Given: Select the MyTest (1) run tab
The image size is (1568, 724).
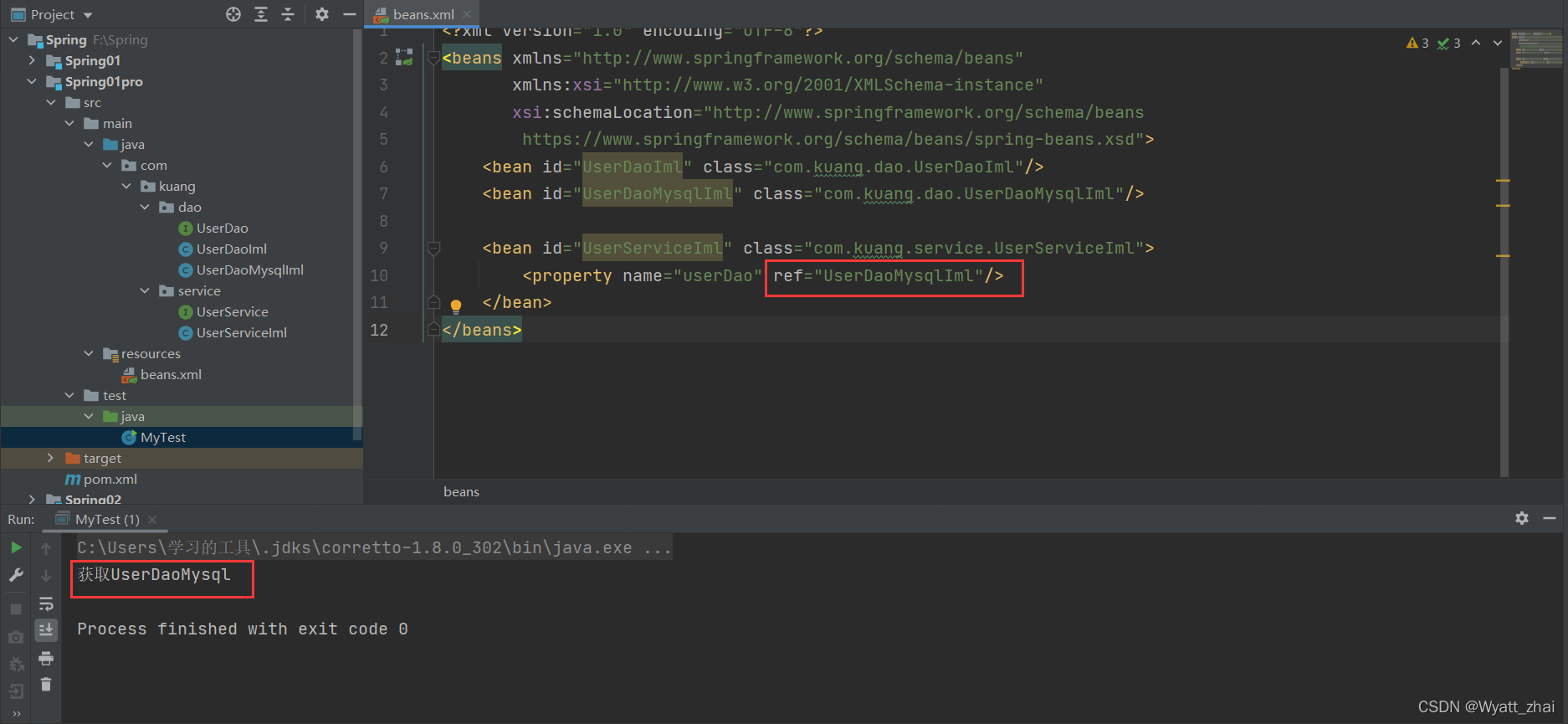Looking at the screenshot, I should tap(107, 519).
